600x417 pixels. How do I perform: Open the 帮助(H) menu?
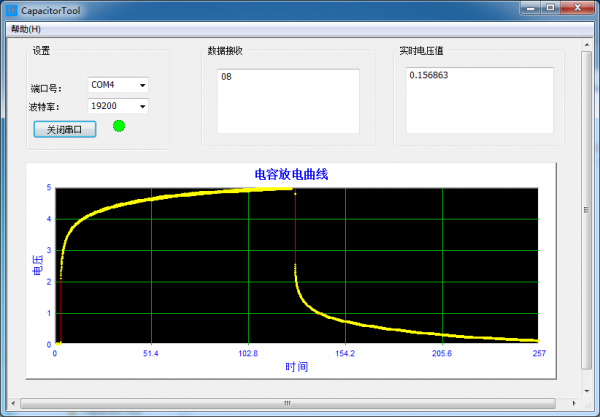(x=26, y=29)
